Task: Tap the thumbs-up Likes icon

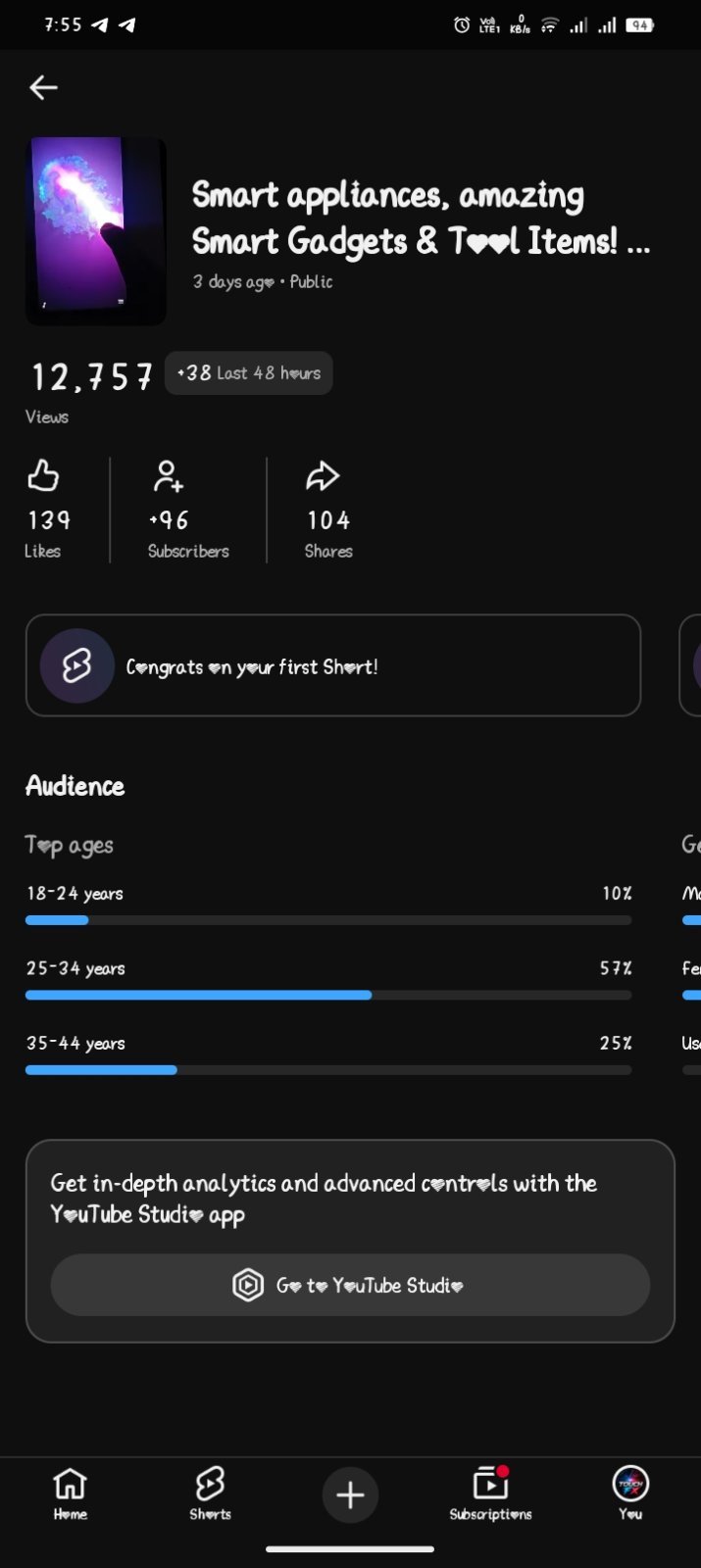Action: [42, 476]
